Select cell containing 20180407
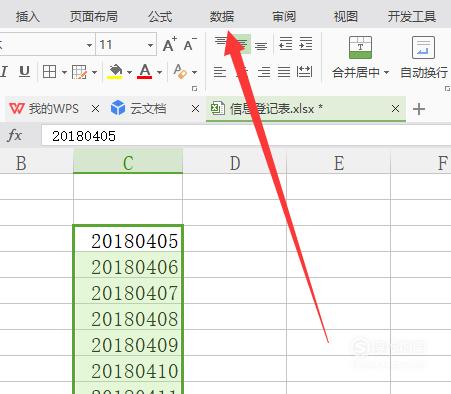This screenshot has height=394, width=451. click(128, 291)
